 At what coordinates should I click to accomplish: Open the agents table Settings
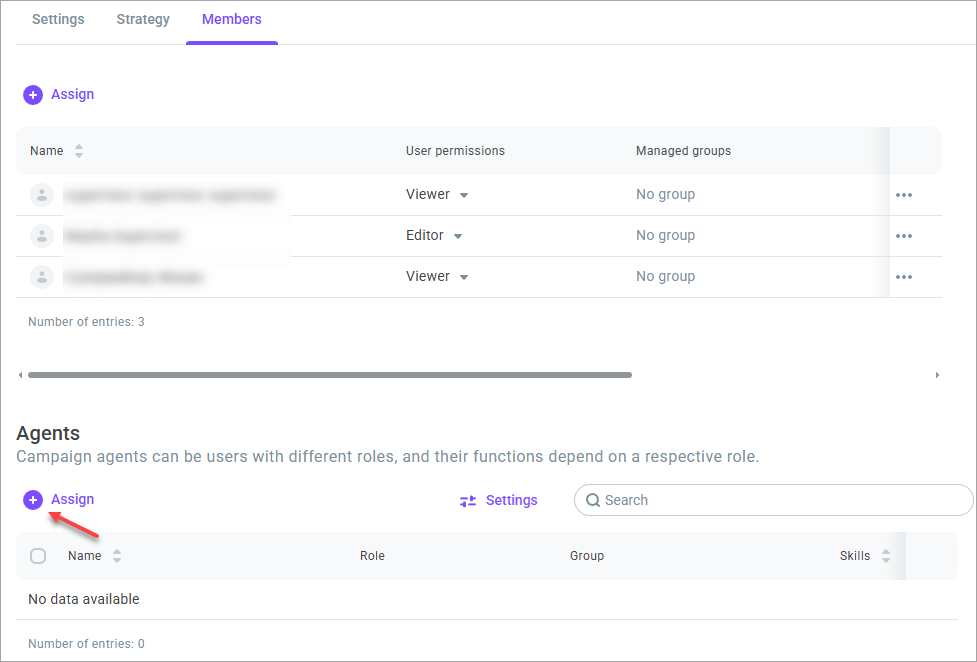[498, 501]
